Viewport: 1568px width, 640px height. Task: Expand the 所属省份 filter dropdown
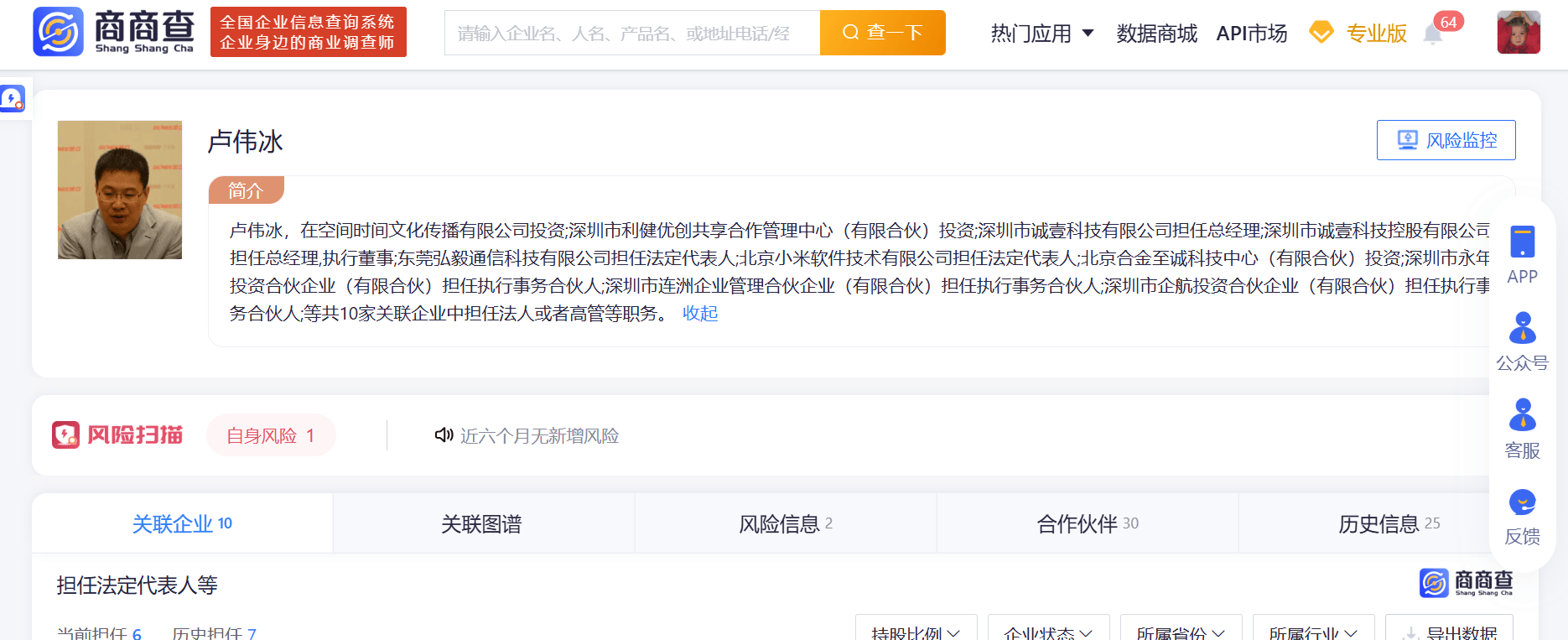tap(1181, 631)
